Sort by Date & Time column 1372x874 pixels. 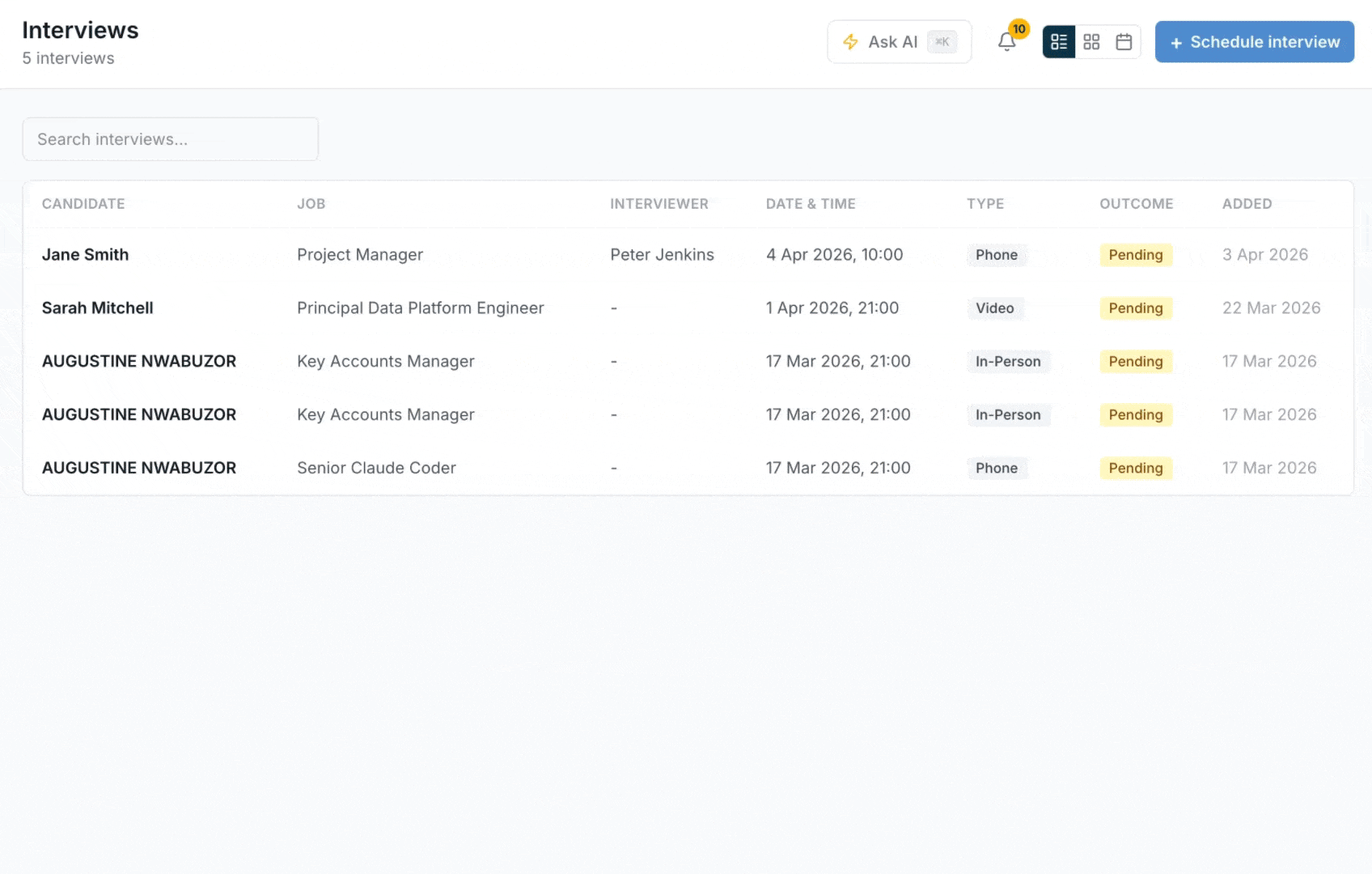click(x=811, y=204)
